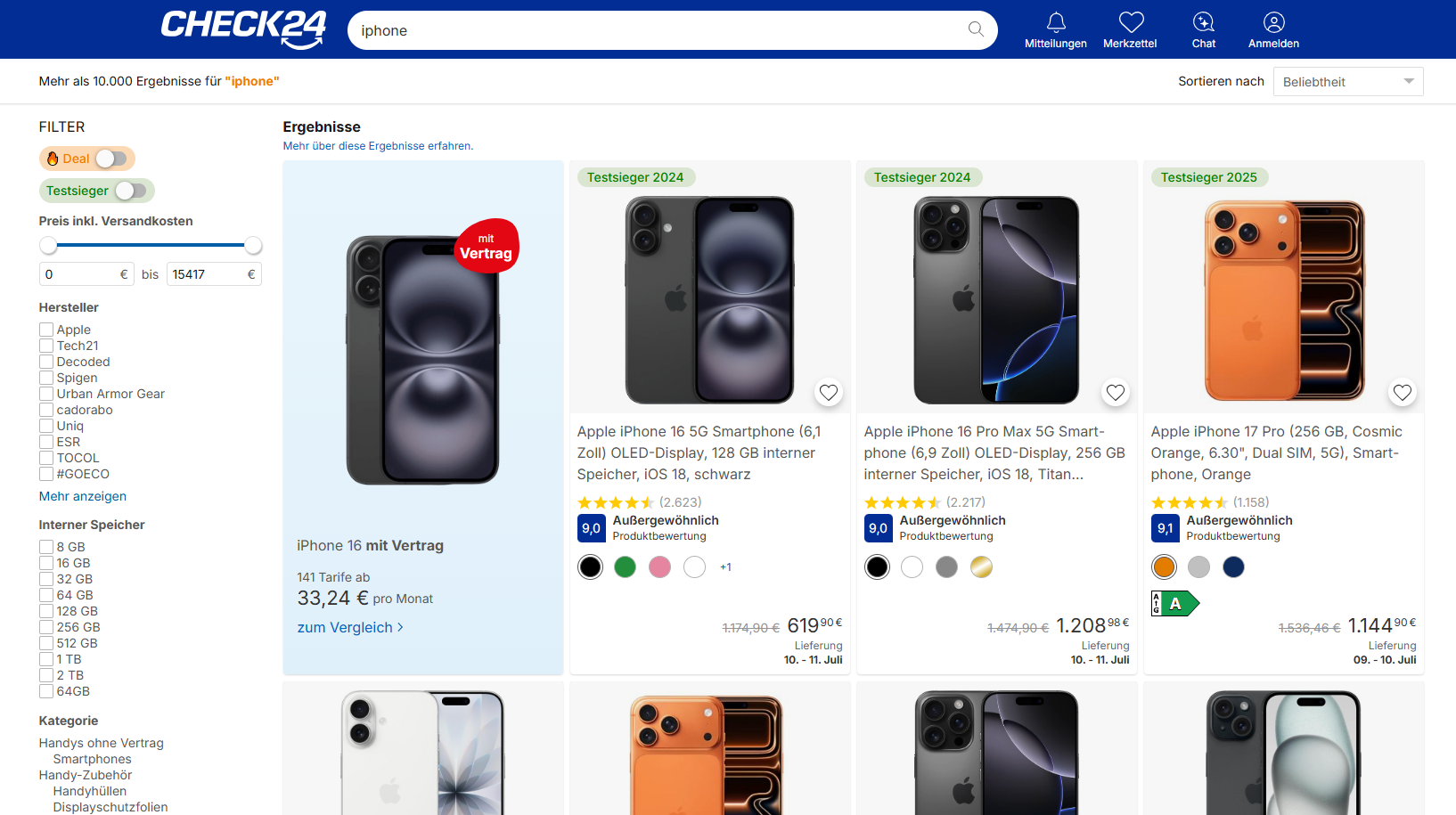1456x815 pixels.
Task: Favorite the iPhone 17 Pro heart icon
Action: [x=1403, y=392]
